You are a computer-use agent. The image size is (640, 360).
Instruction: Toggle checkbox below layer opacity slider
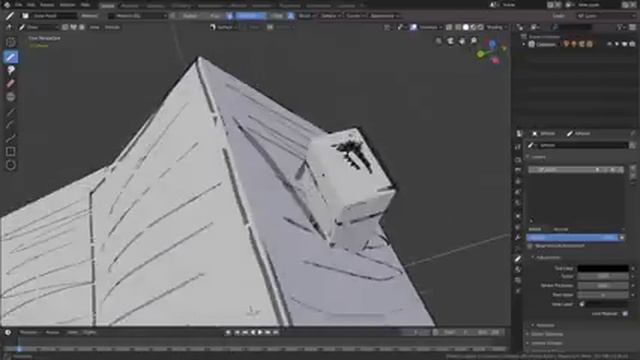point(529,246)
